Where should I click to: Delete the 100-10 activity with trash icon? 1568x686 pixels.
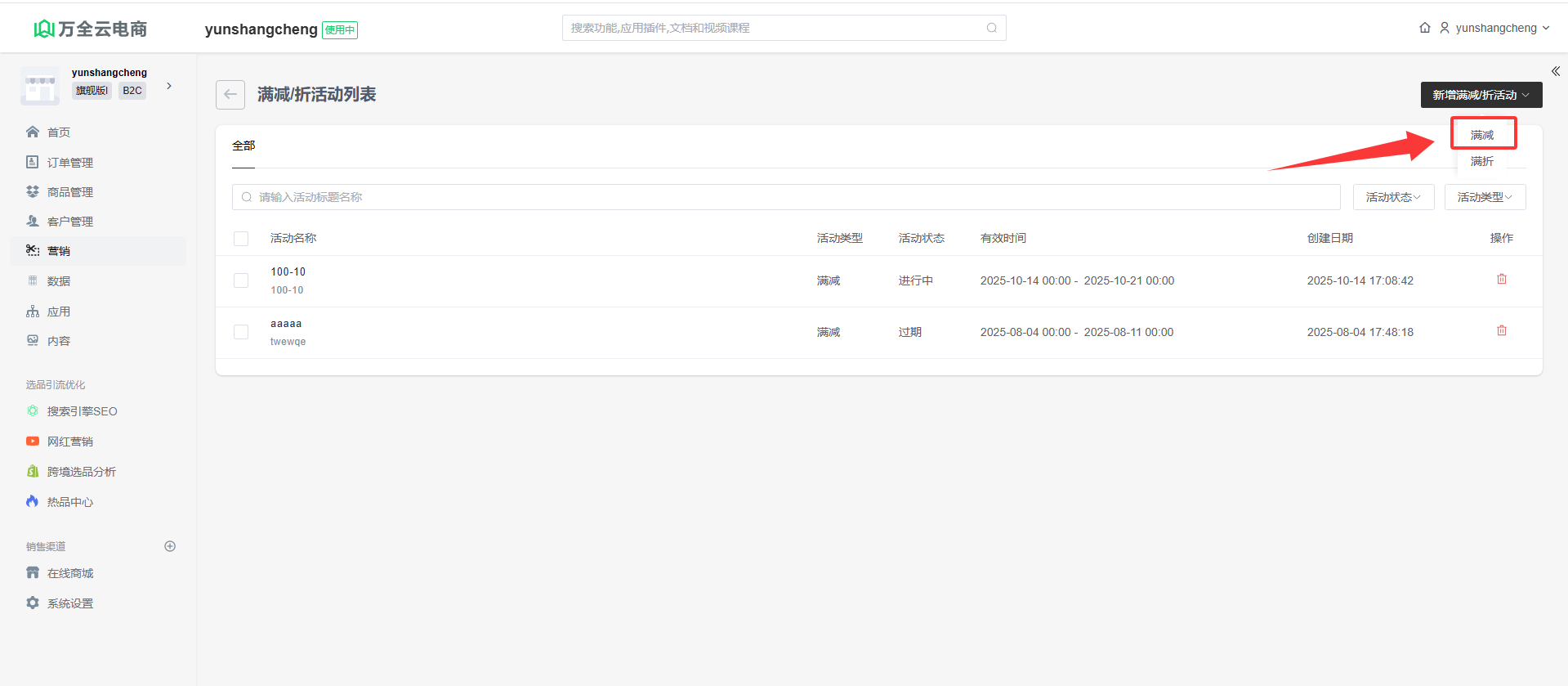pos(1501,280)
